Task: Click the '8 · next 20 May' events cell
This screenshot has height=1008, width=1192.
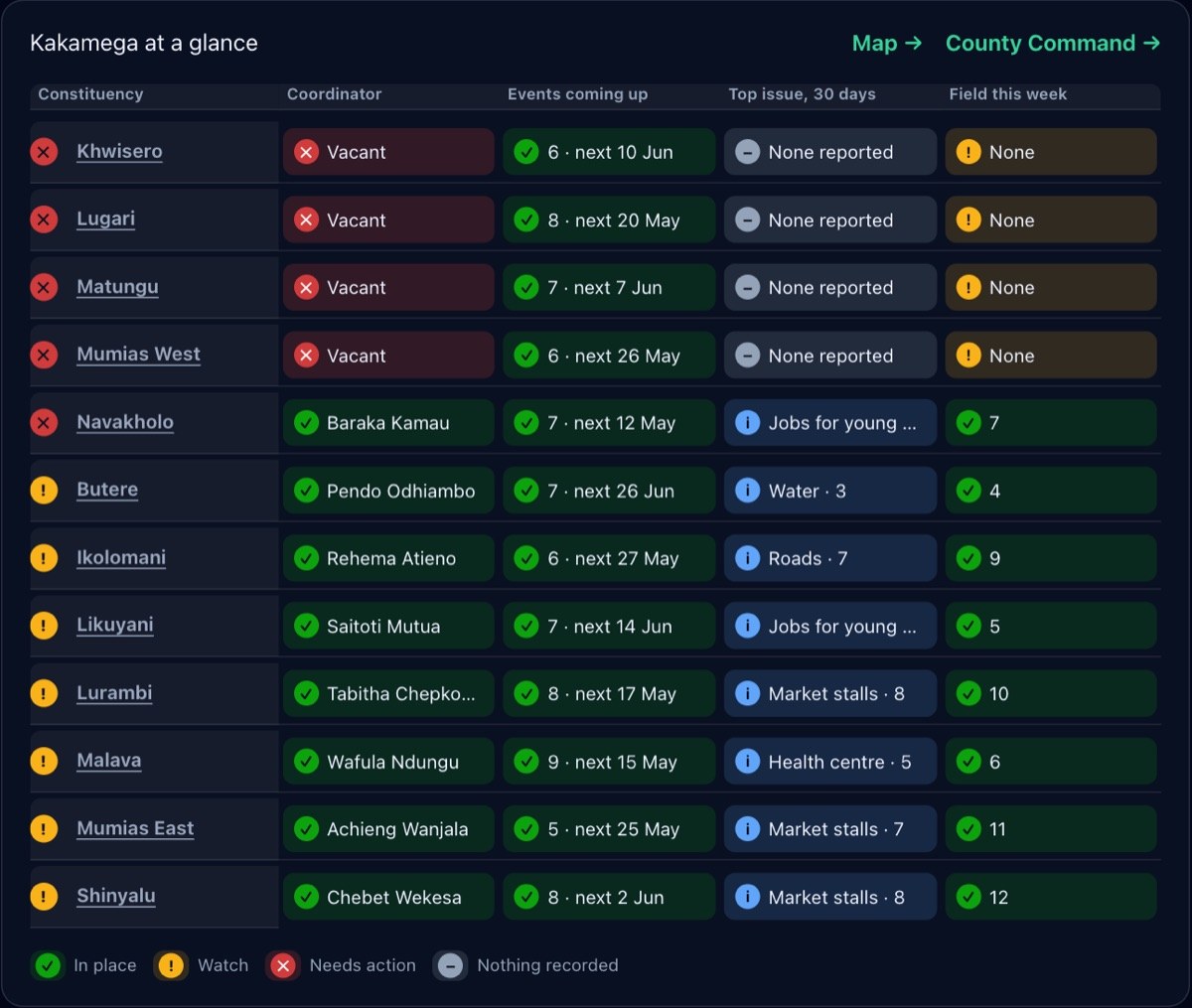Action: [x=609, y=219]
